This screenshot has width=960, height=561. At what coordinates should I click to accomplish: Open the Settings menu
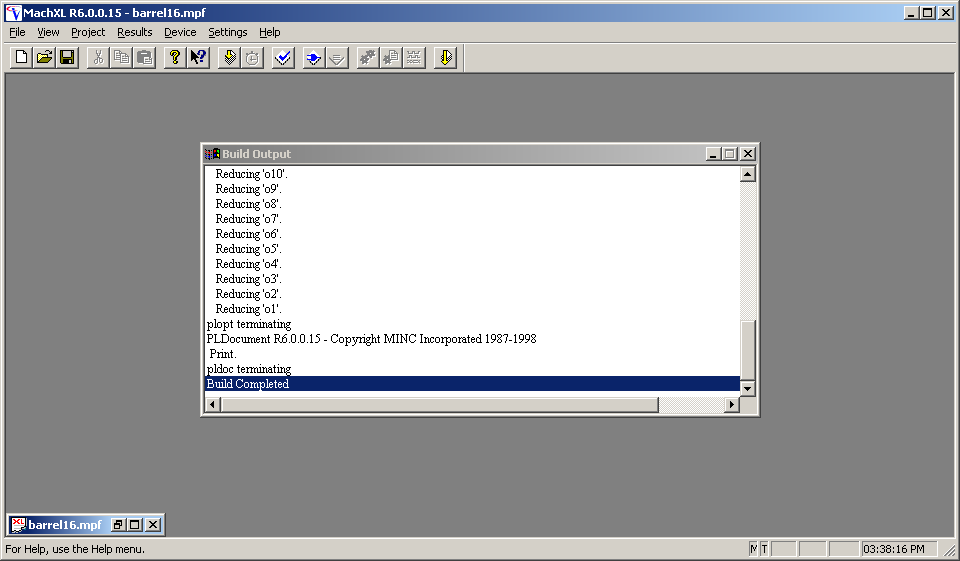click(228, 32)
